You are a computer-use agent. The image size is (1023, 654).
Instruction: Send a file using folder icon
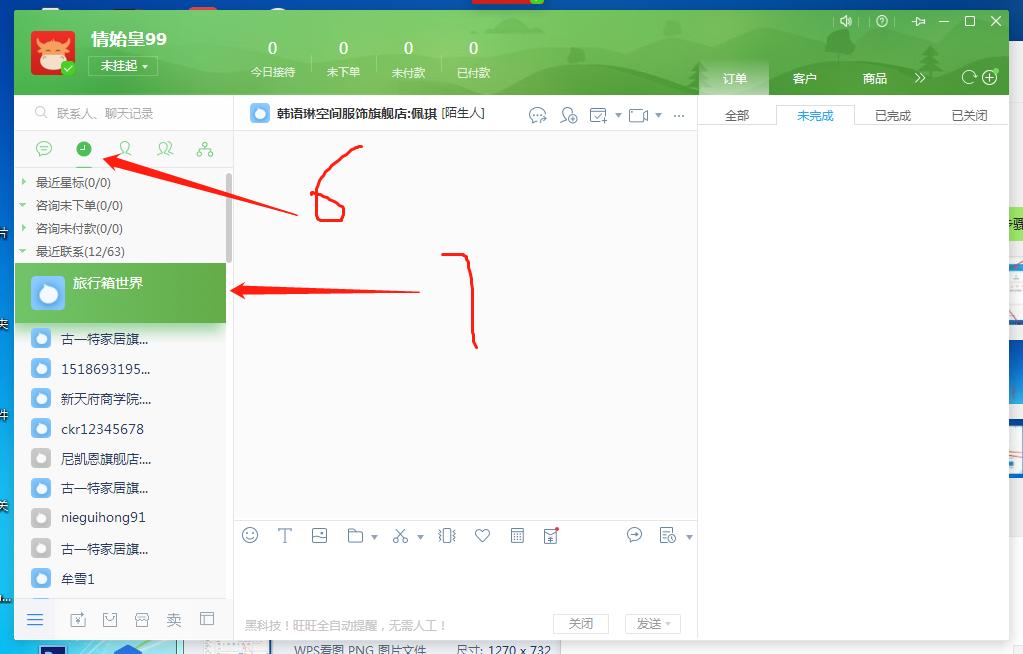[356, 535]
